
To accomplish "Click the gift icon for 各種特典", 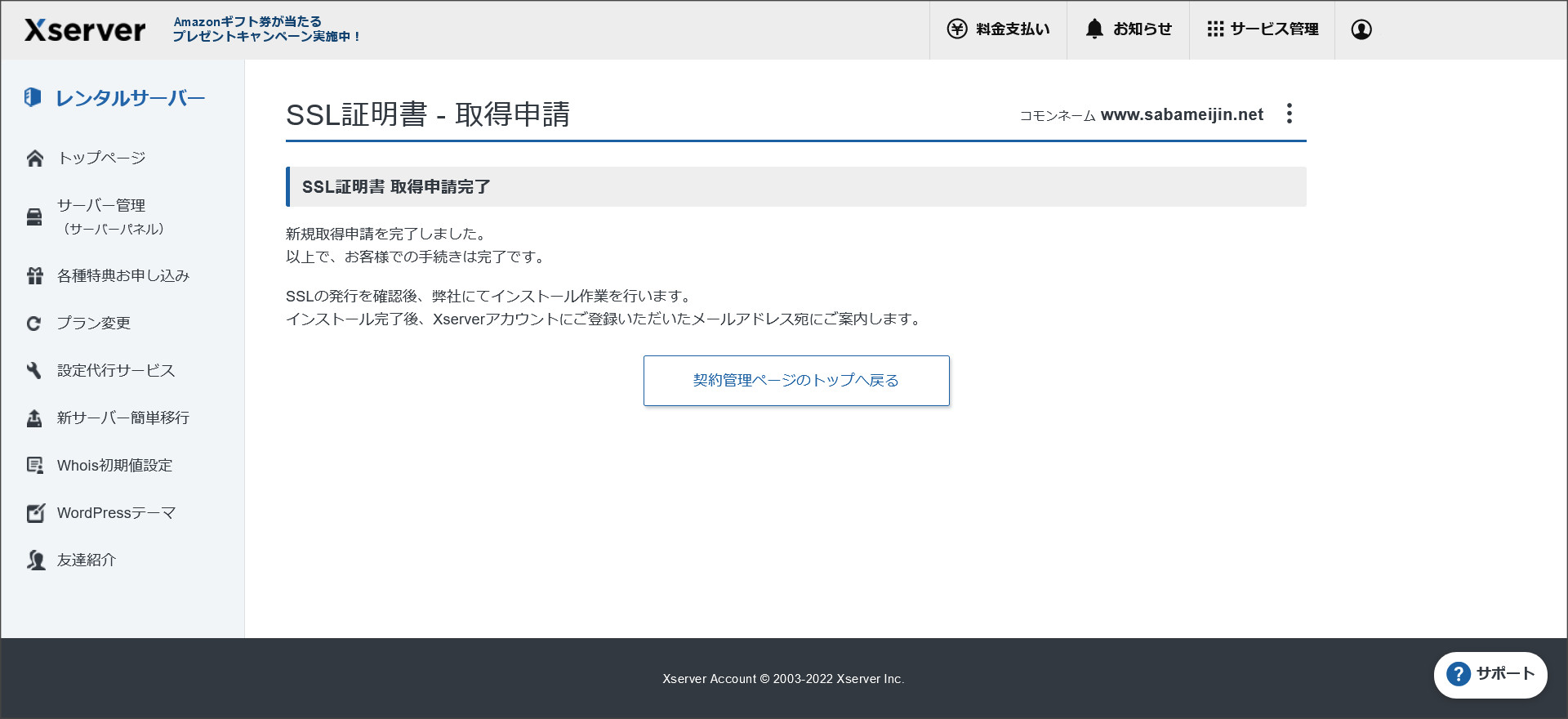I will (35, 276).
